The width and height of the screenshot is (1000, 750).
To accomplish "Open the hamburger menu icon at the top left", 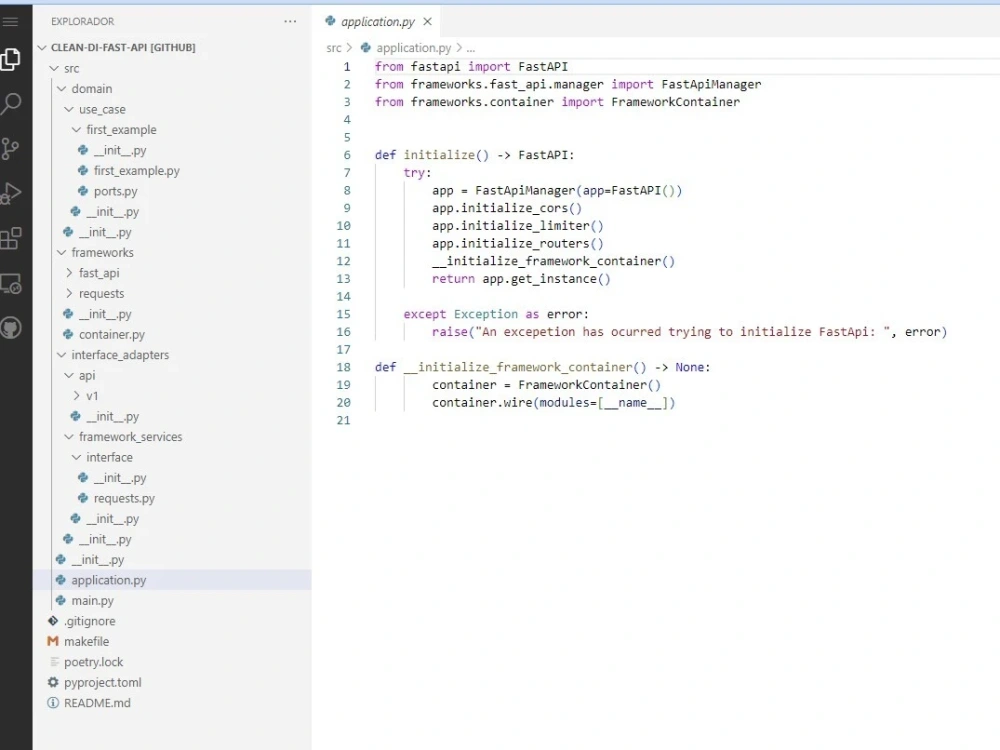I will pos(13,20).
